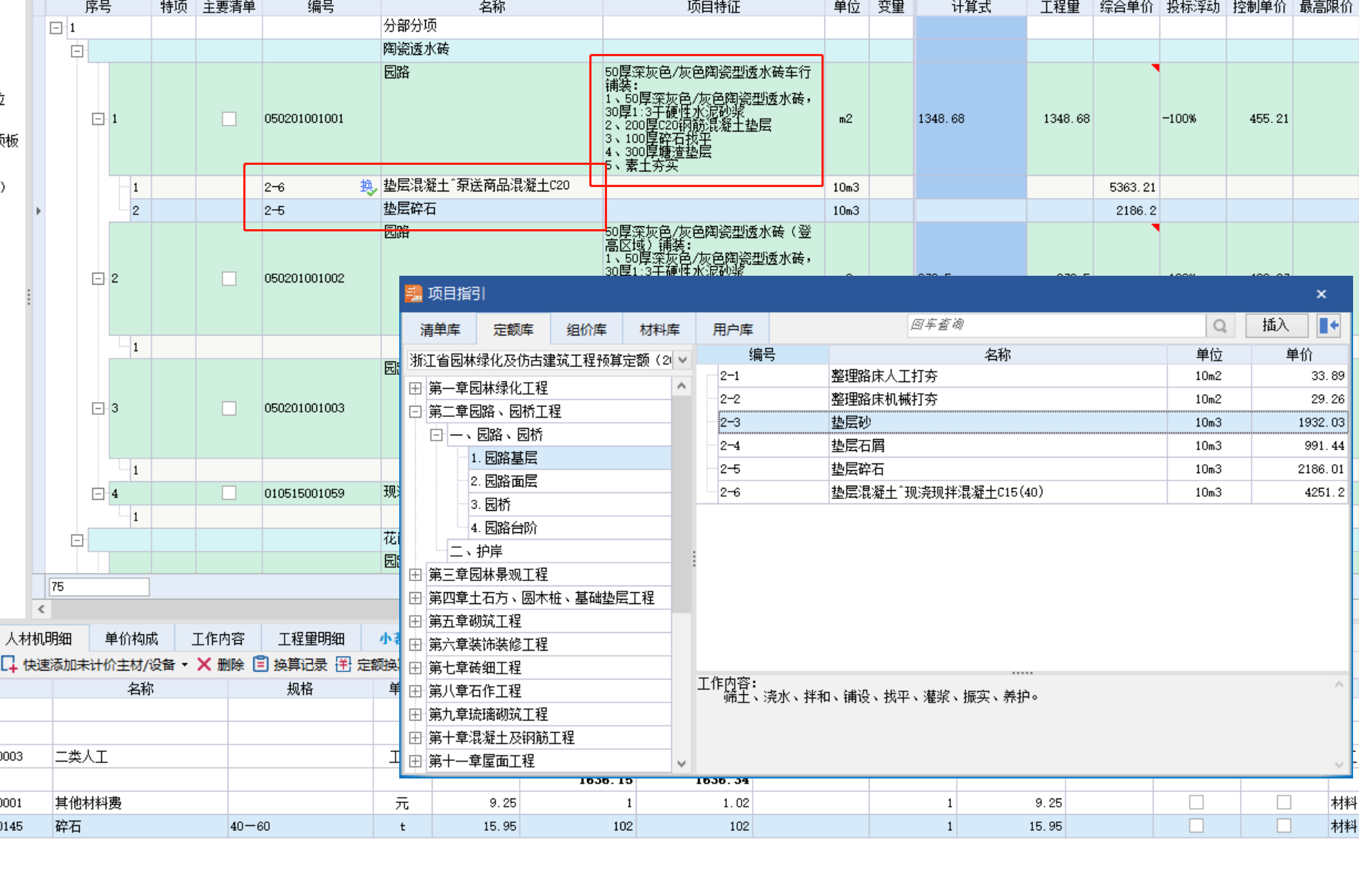
Task: Click the 计算式 cell 1348.68
Action: (x=971, y=119)
